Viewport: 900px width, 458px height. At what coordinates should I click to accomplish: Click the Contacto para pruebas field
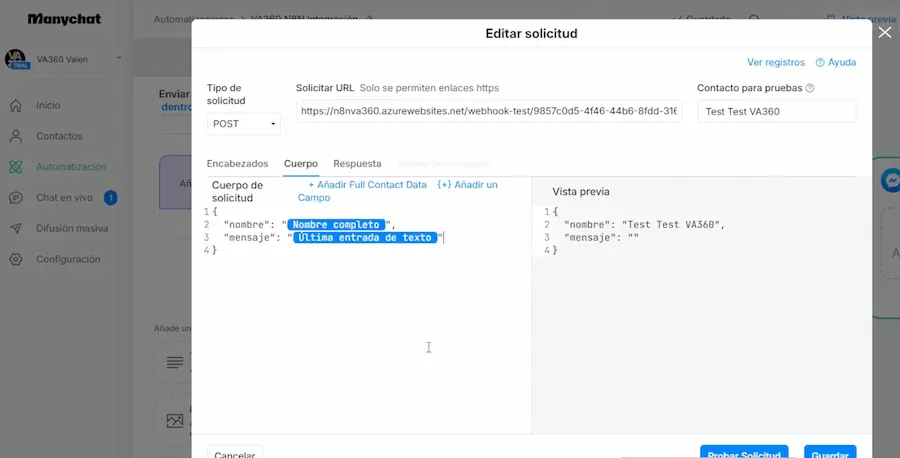(x=777, y=111)
